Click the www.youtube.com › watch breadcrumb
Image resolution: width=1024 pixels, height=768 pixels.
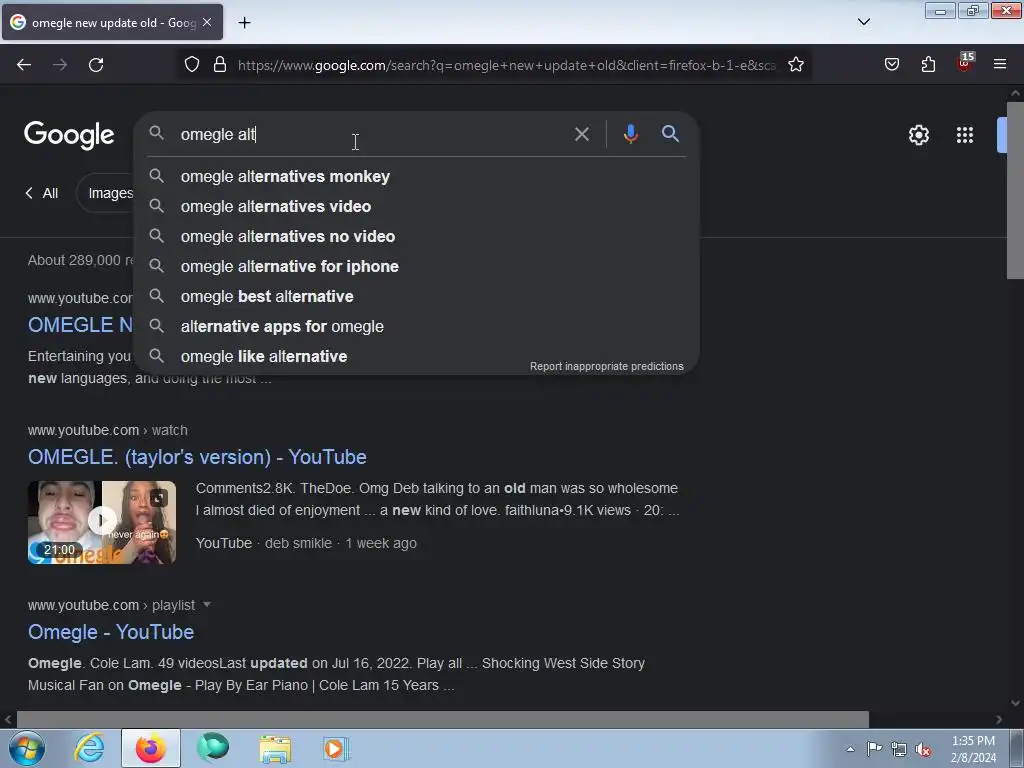(x=108, y=430)
